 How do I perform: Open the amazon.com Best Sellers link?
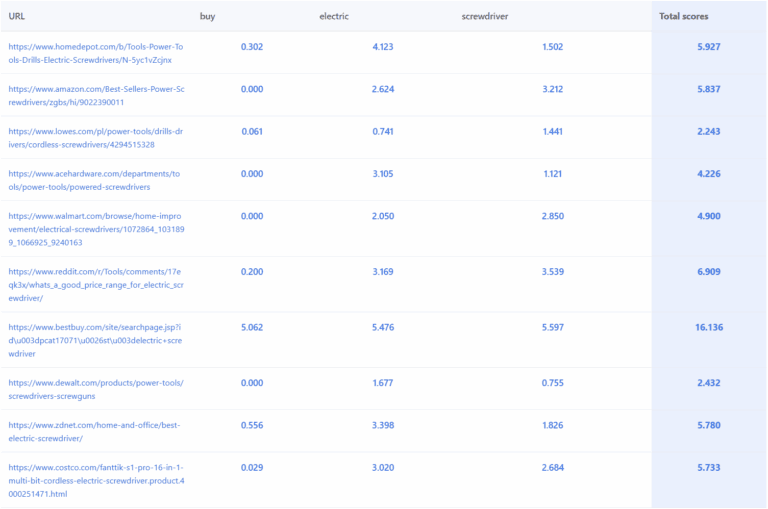click(x=96, y=96)
